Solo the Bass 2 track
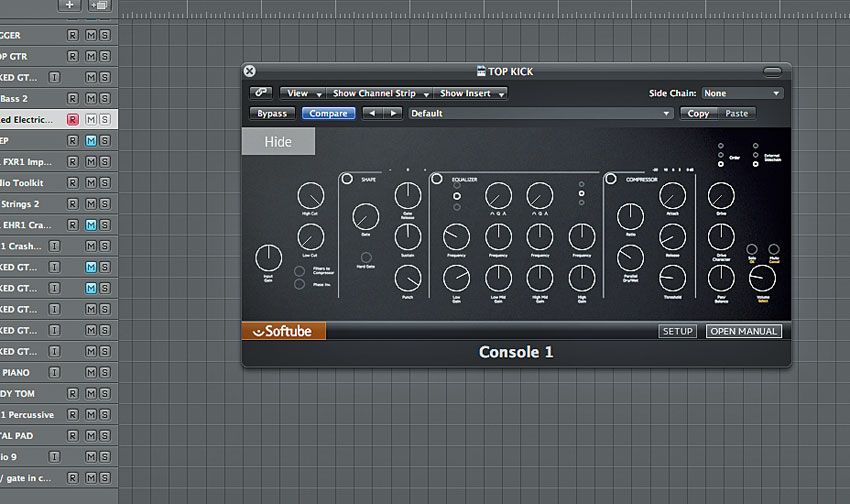 click(x=105, y=98)
